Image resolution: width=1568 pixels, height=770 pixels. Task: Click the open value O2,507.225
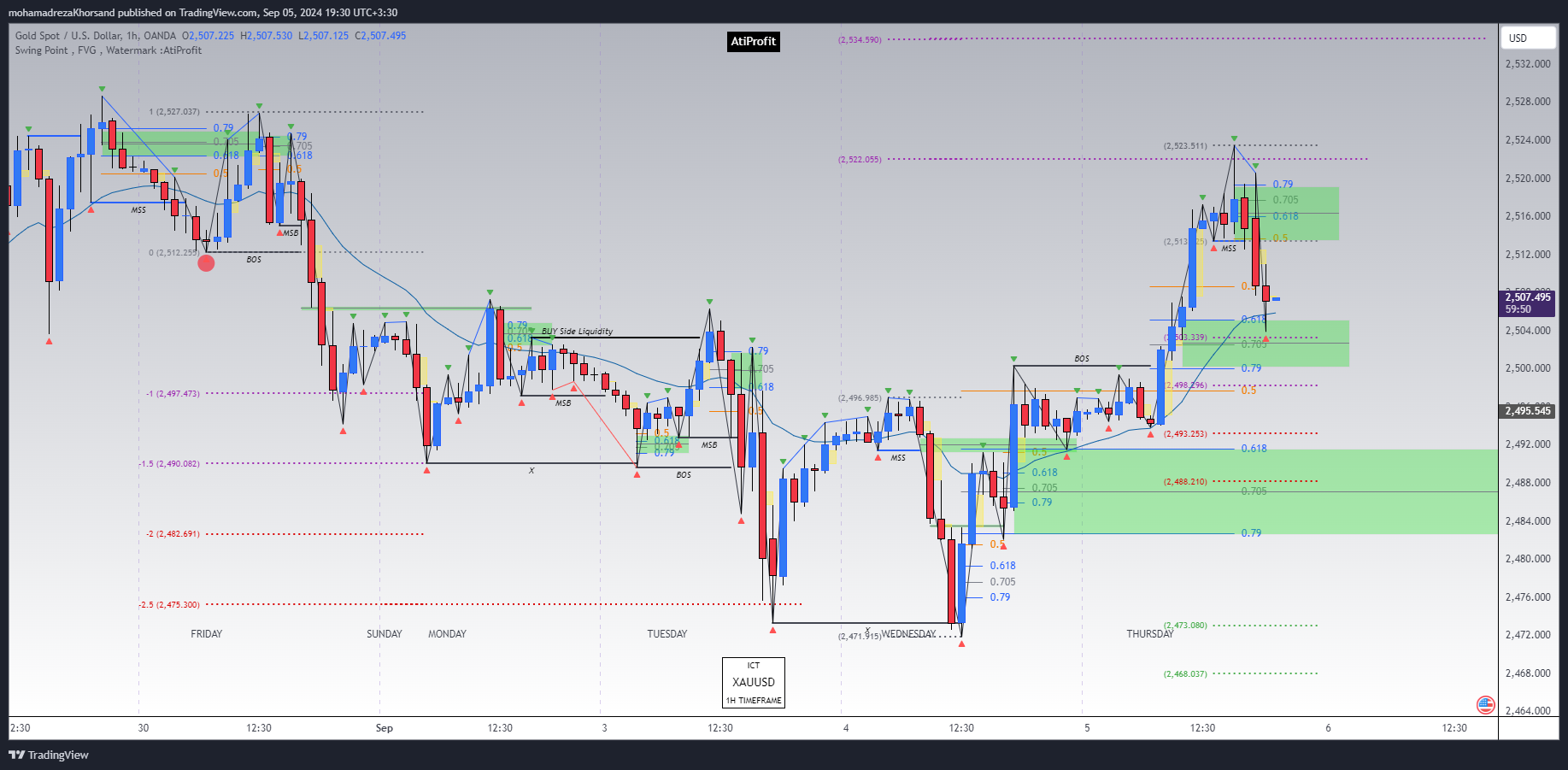[x=208, y=36]
